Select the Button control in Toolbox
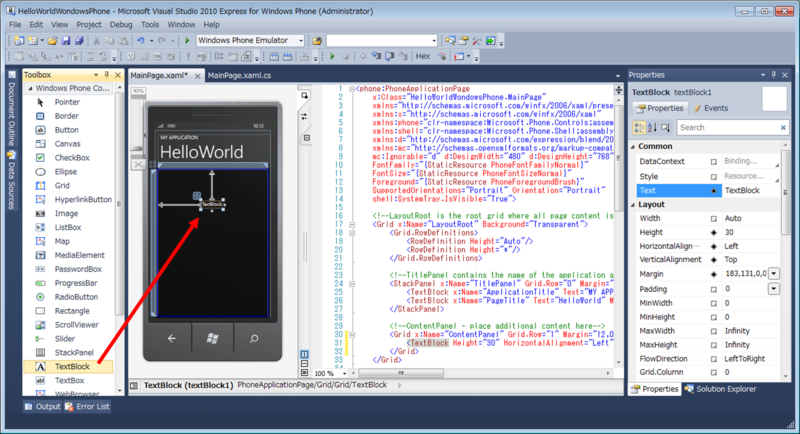This screenshot has width=800, height=434. 69,130
